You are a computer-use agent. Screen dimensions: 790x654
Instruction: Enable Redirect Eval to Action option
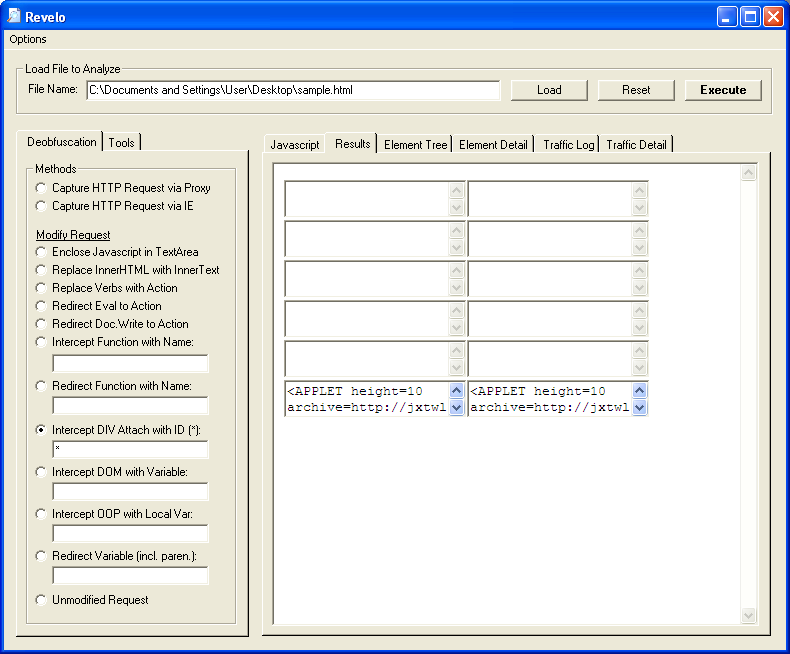[41, 306]
